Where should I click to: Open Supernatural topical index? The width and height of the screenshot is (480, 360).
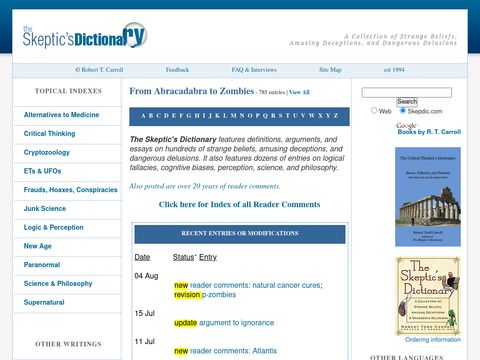(x=44, y=302)
